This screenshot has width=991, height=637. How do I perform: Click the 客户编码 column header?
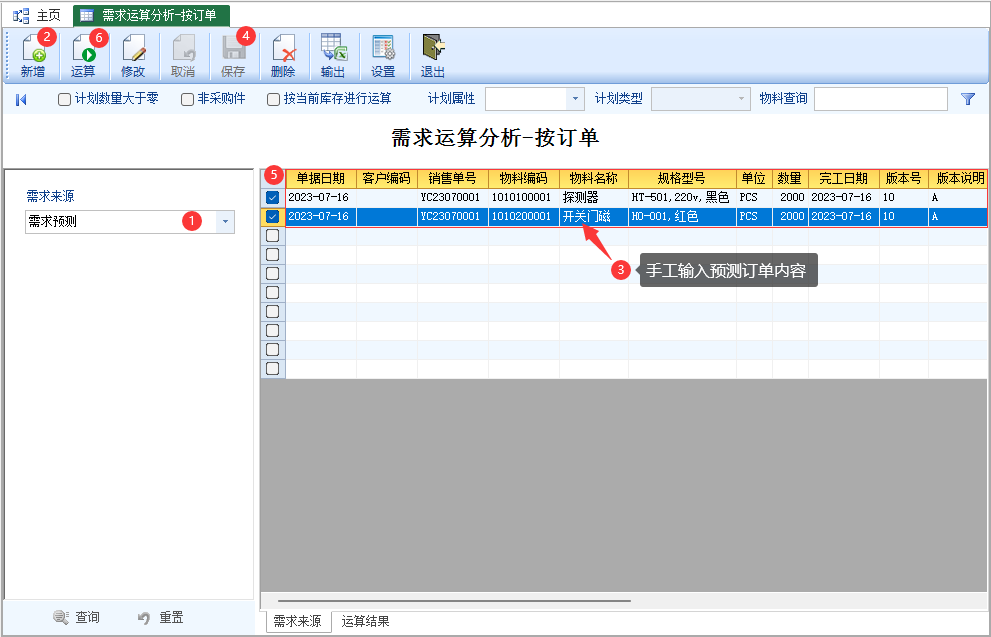(x=387, y=179)
